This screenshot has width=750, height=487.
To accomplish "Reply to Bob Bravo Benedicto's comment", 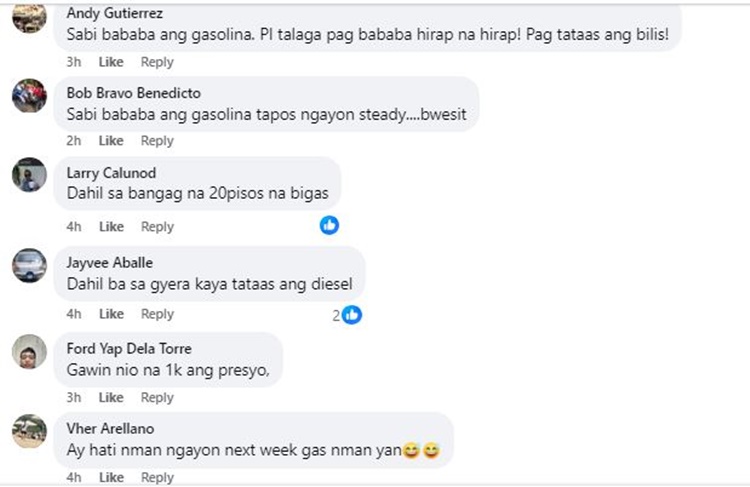I will (x=157, y=141).
